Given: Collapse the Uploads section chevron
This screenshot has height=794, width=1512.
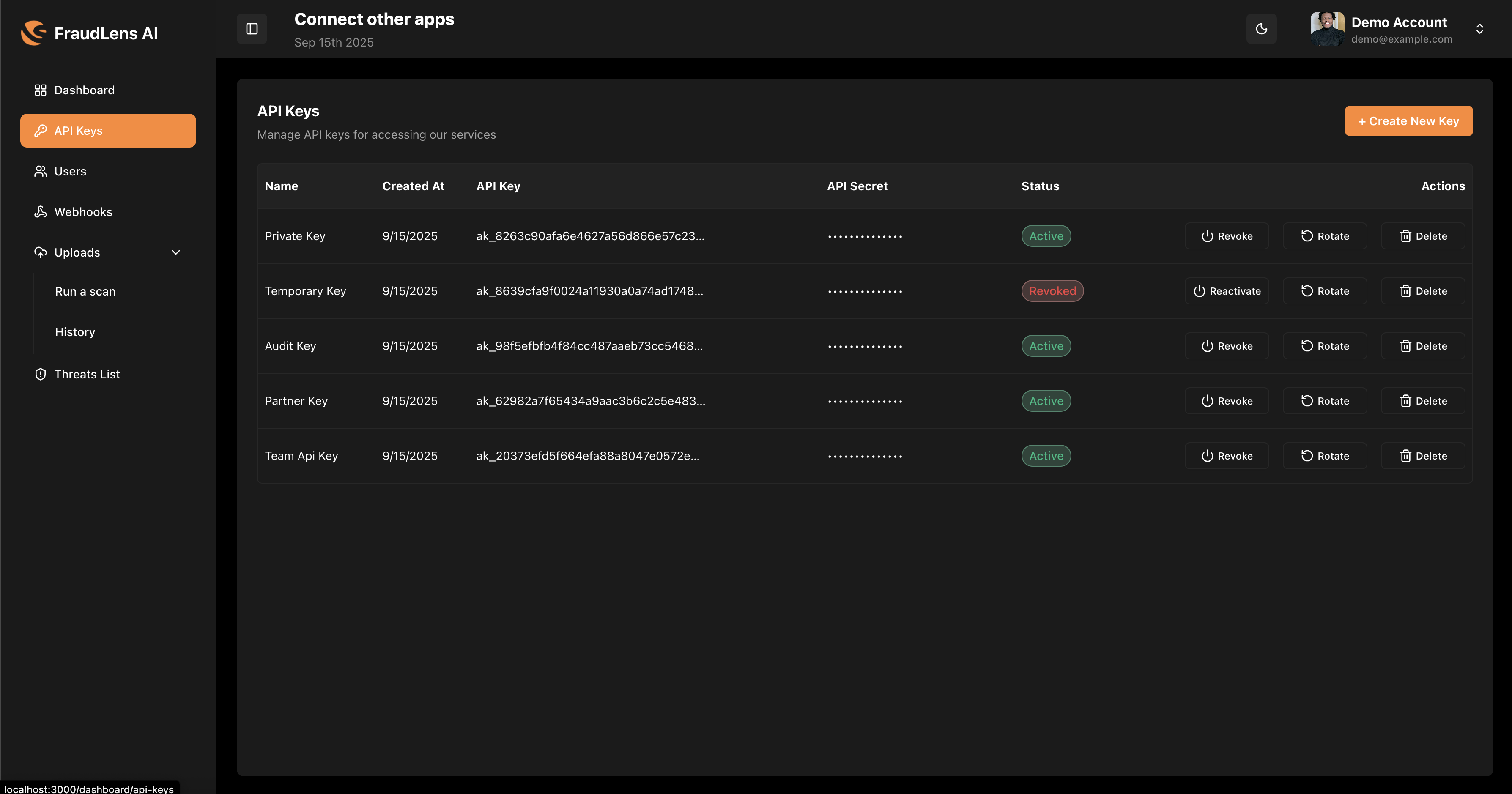Looking at the screenshot, I should [176, 252].
